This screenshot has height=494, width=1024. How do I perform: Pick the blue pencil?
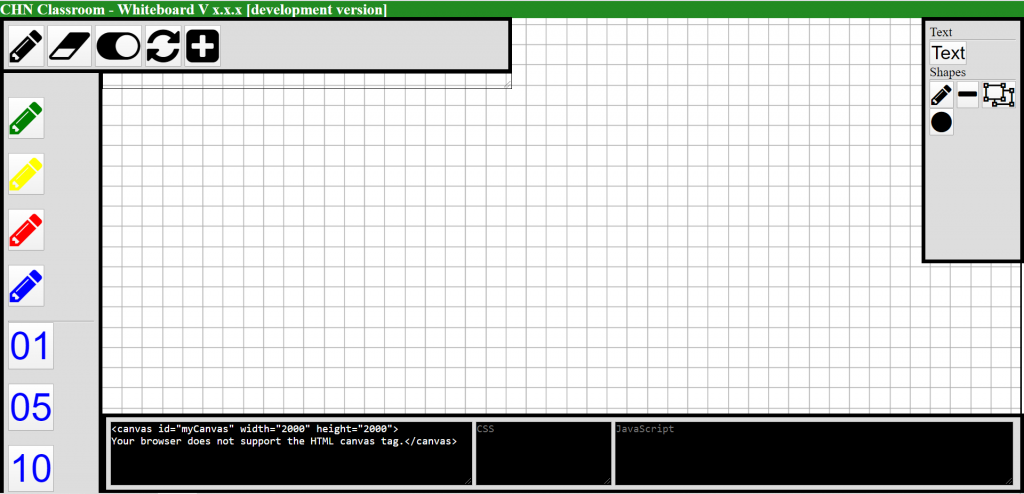pos(26,286)
